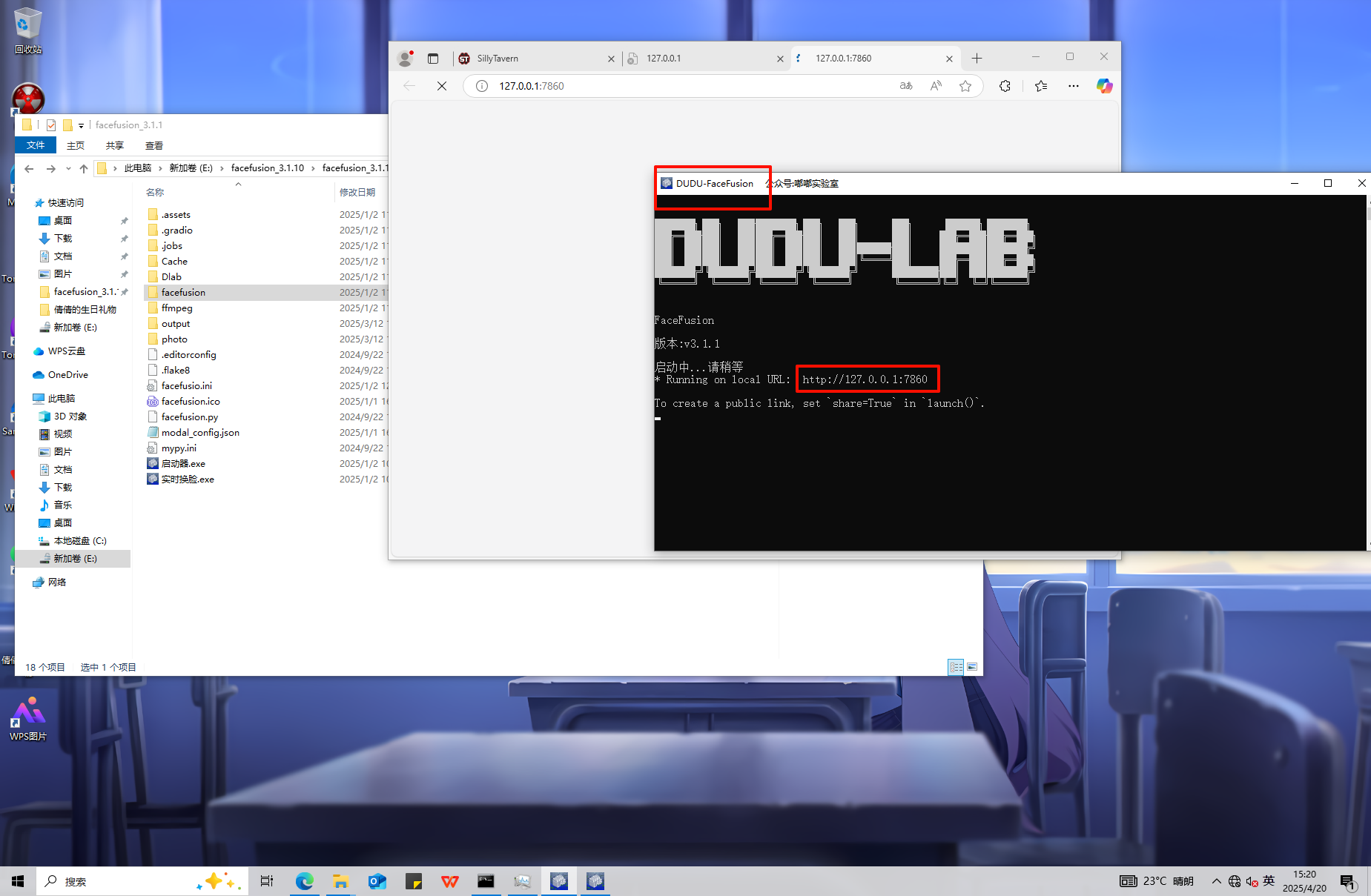Add this page to favorites star

[965, 86]
